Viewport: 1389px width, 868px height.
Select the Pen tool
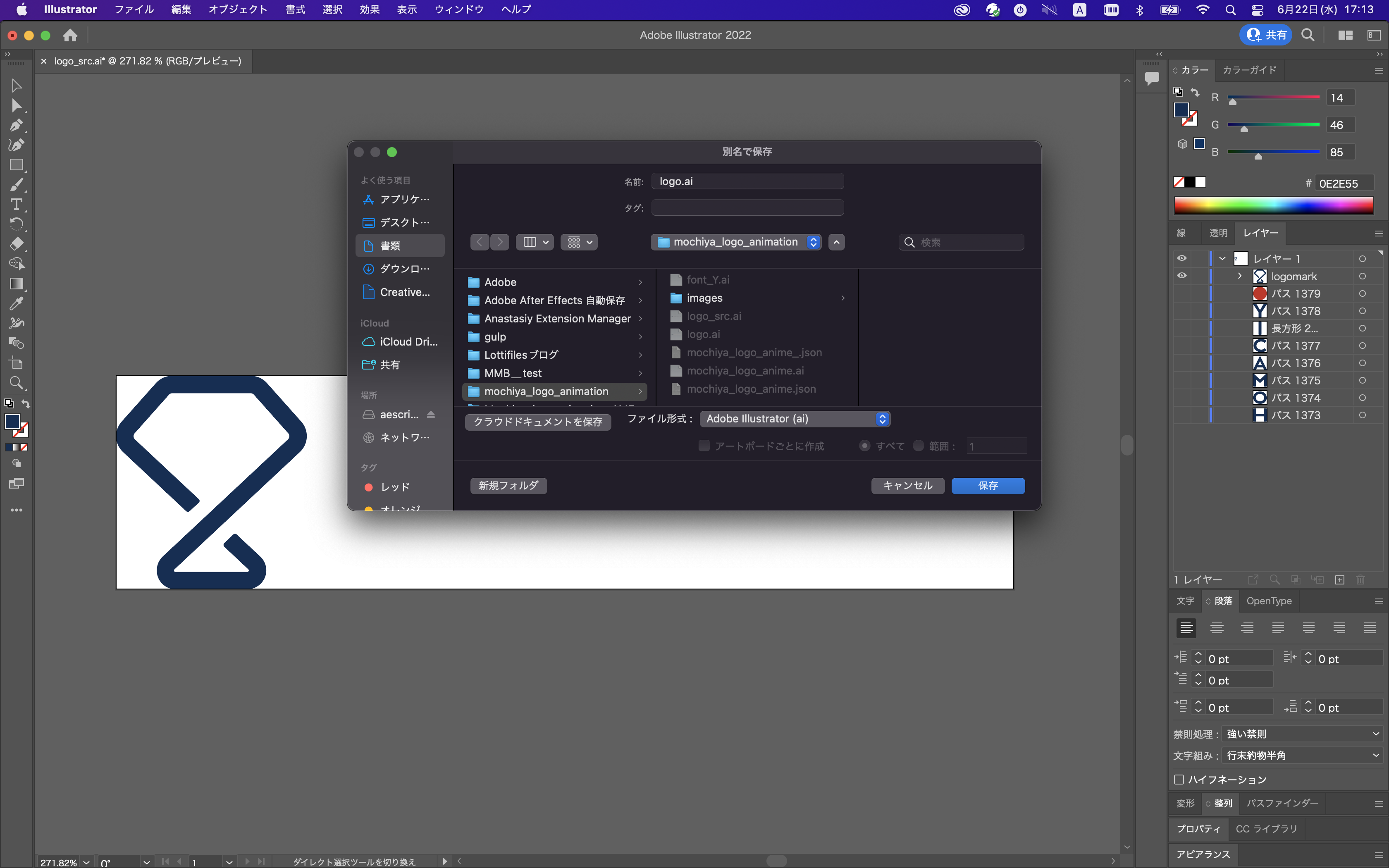pos(16,125)
